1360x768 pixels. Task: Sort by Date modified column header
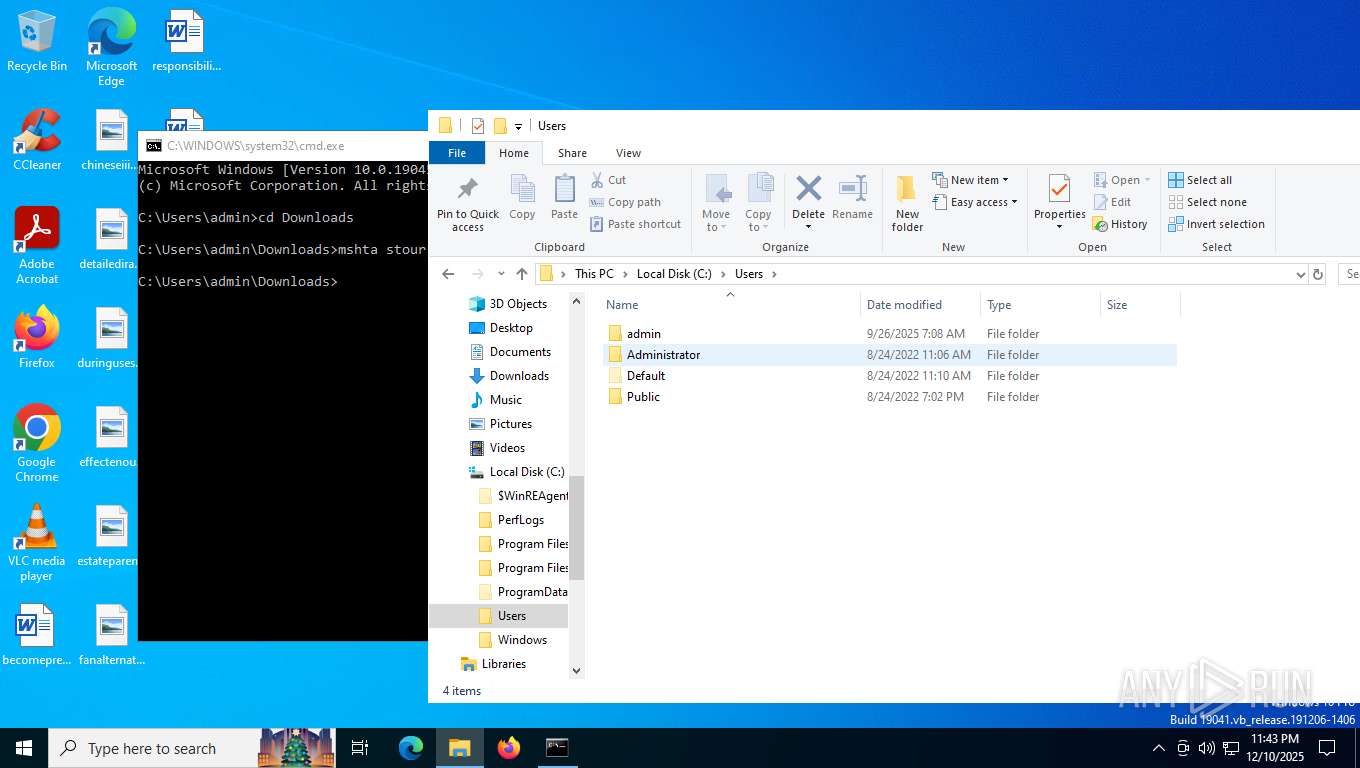(x=919, y=305)
